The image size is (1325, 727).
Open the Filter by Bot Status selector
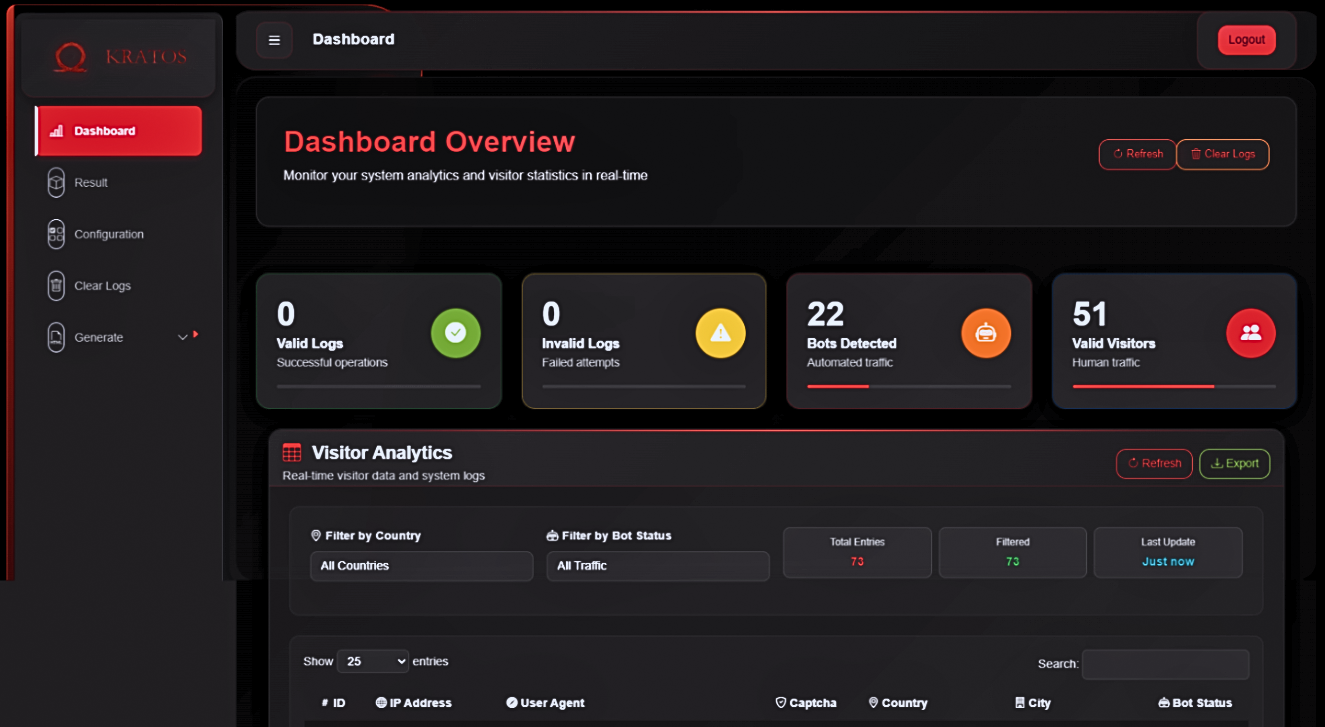click(657, 566)
